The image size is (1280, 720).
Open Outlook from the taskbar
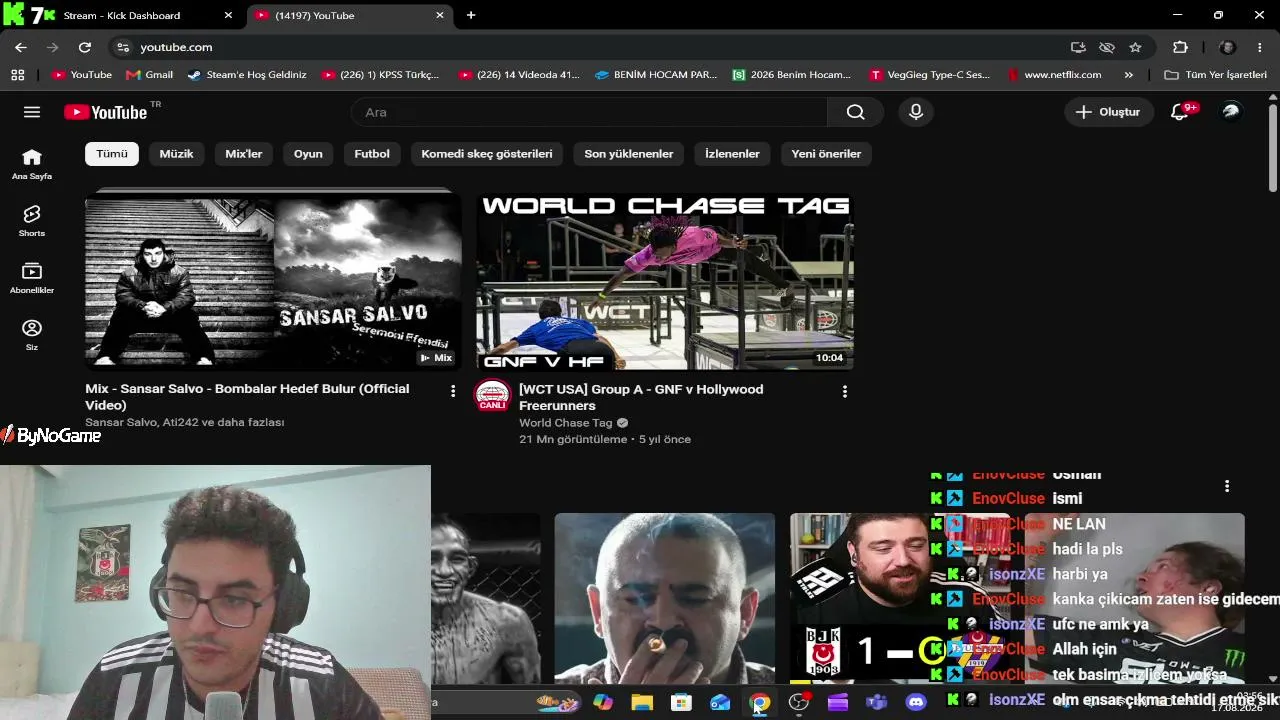(720, 703)
